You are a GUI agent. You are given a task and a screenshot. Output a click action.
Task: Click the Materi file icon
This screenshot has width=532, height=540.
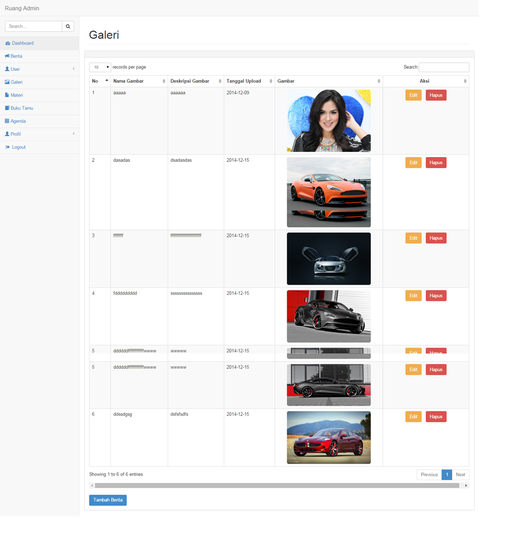click(7, 95)
